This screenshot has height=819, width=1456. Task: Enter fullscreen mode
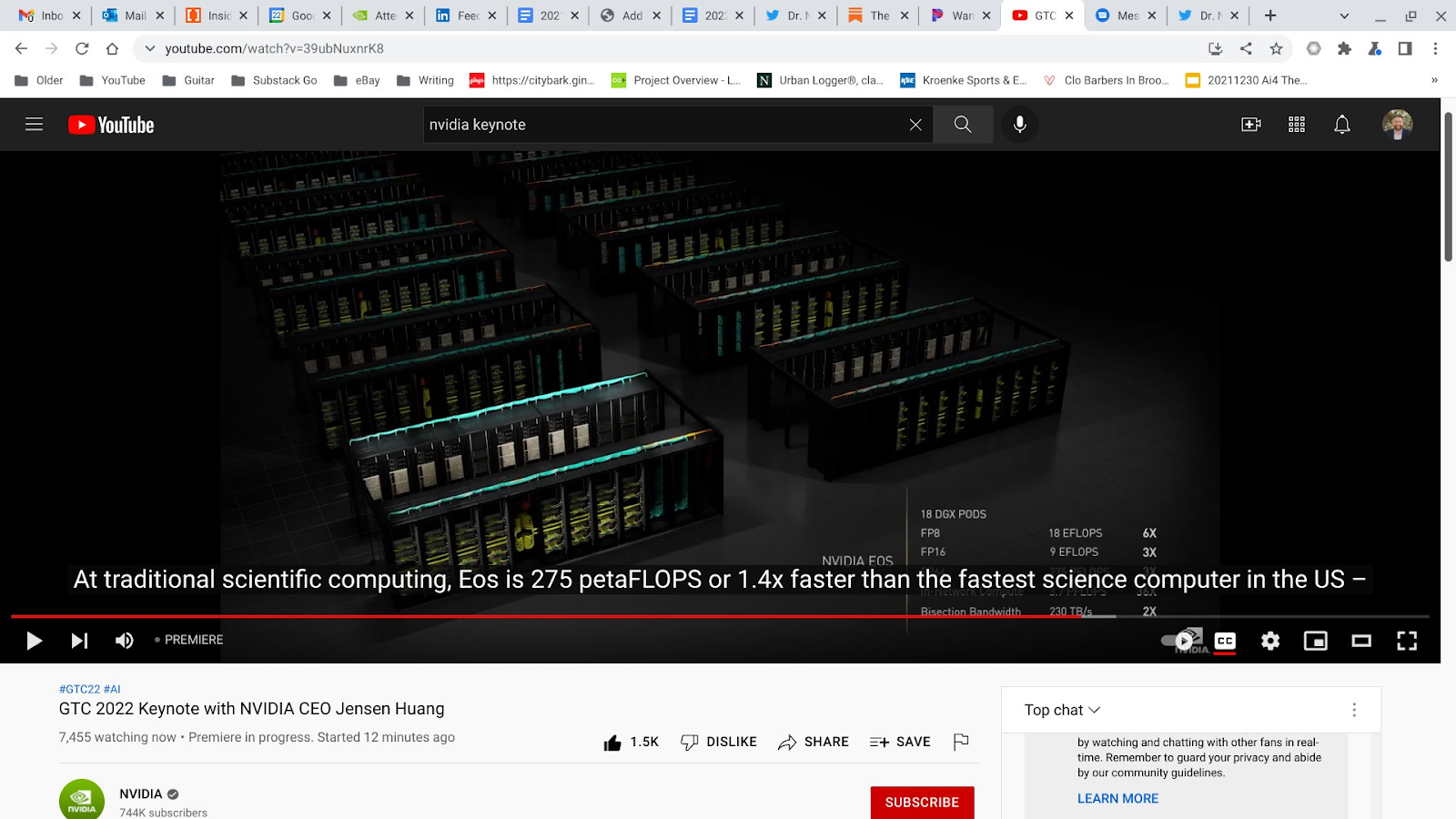1407,641
